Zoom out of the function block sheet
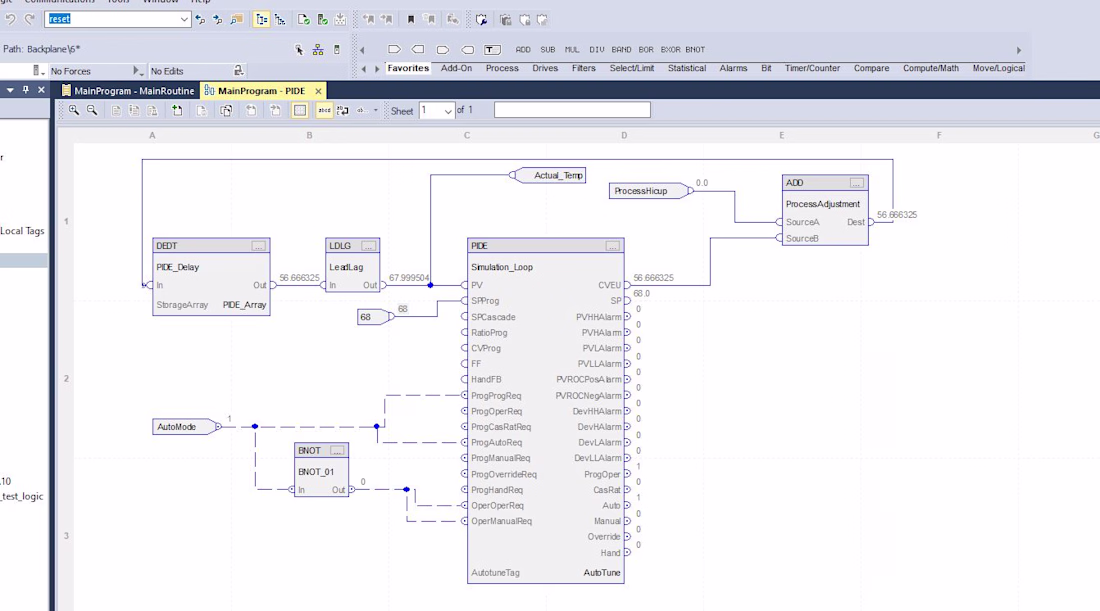 92,111
